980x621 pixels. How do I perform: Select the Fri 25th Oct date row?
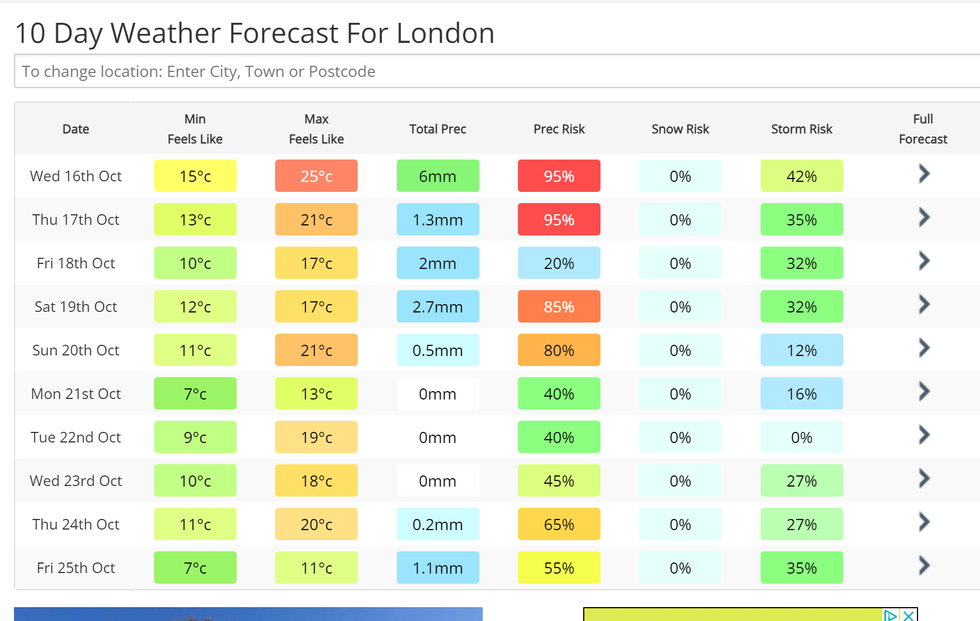coord(76,568)
